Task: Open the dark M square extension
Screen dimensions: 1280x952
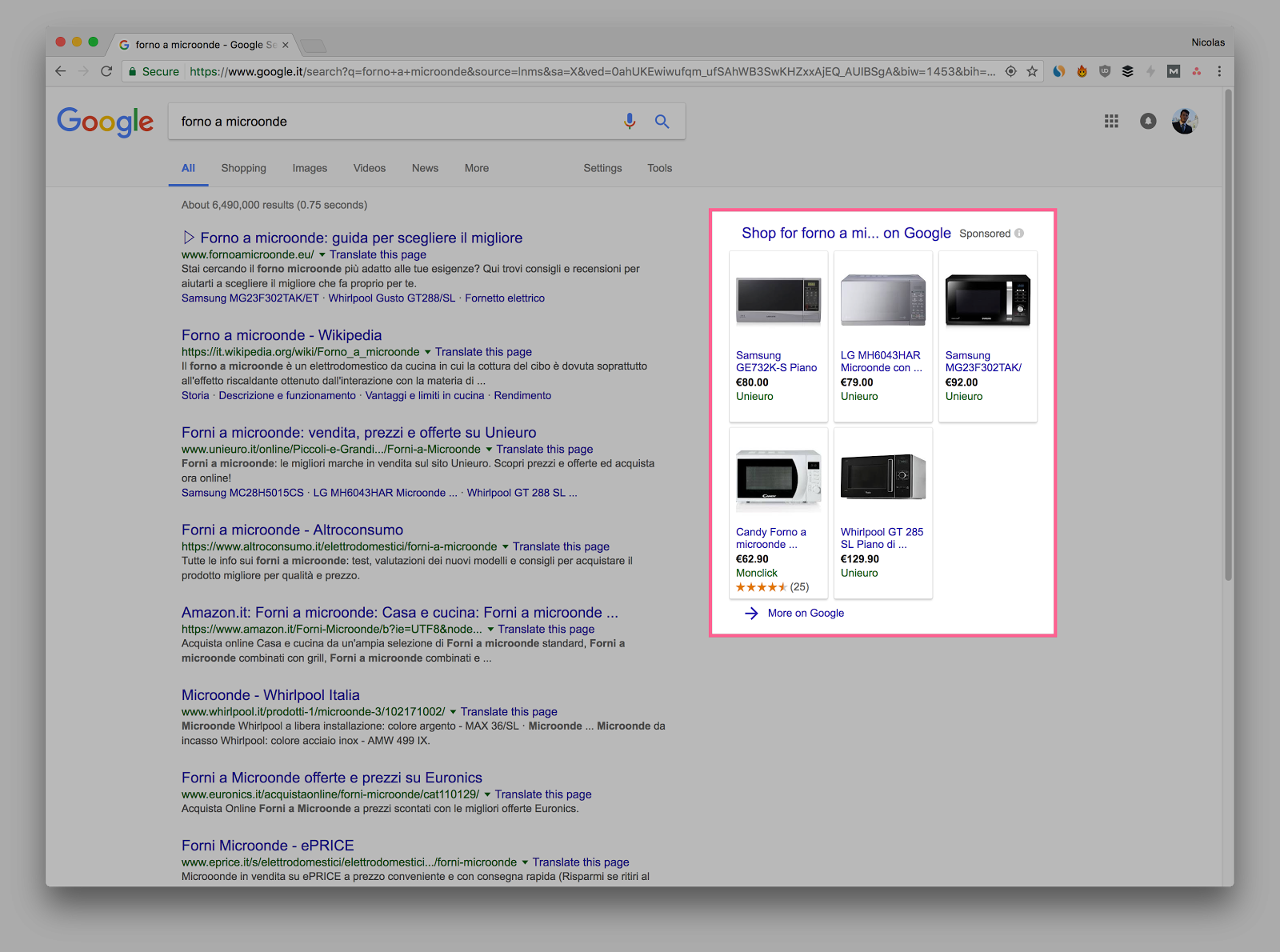Action: [1174, 71]
